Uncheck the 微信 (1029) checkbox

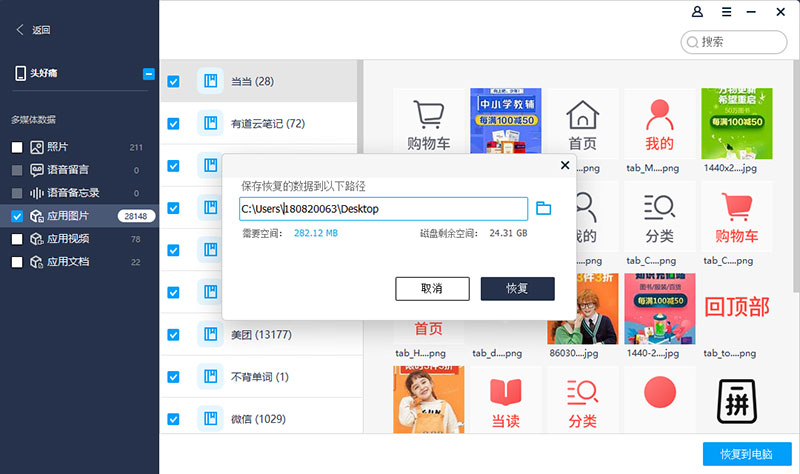(173, 419)
